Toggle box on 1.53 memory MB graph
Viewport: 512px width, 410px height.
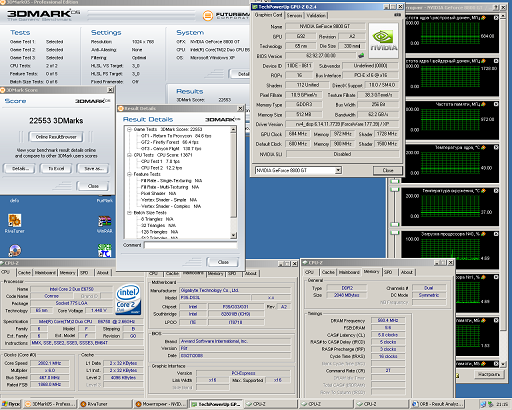(x=496, y=320)
